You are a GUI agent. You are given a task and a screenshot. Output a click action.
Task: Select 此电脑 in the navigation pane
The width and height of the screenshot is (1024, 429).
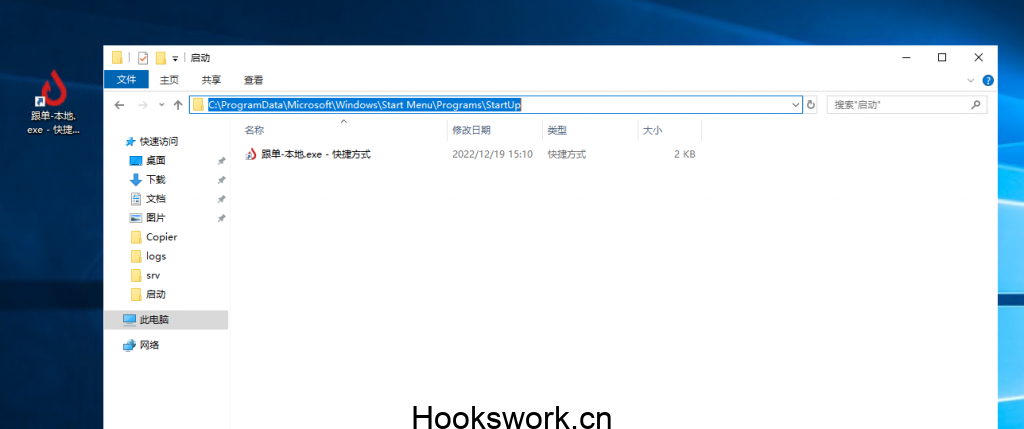tap(154, 320)
